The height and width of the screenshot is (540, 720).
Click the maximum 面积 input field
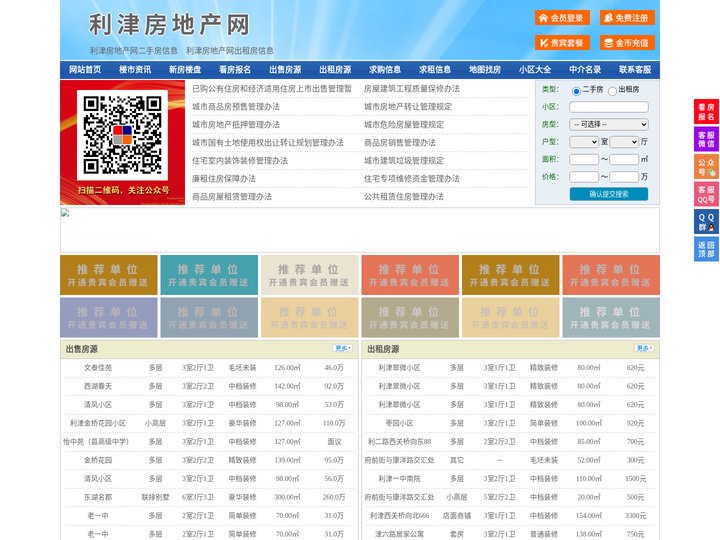point(624,159)
